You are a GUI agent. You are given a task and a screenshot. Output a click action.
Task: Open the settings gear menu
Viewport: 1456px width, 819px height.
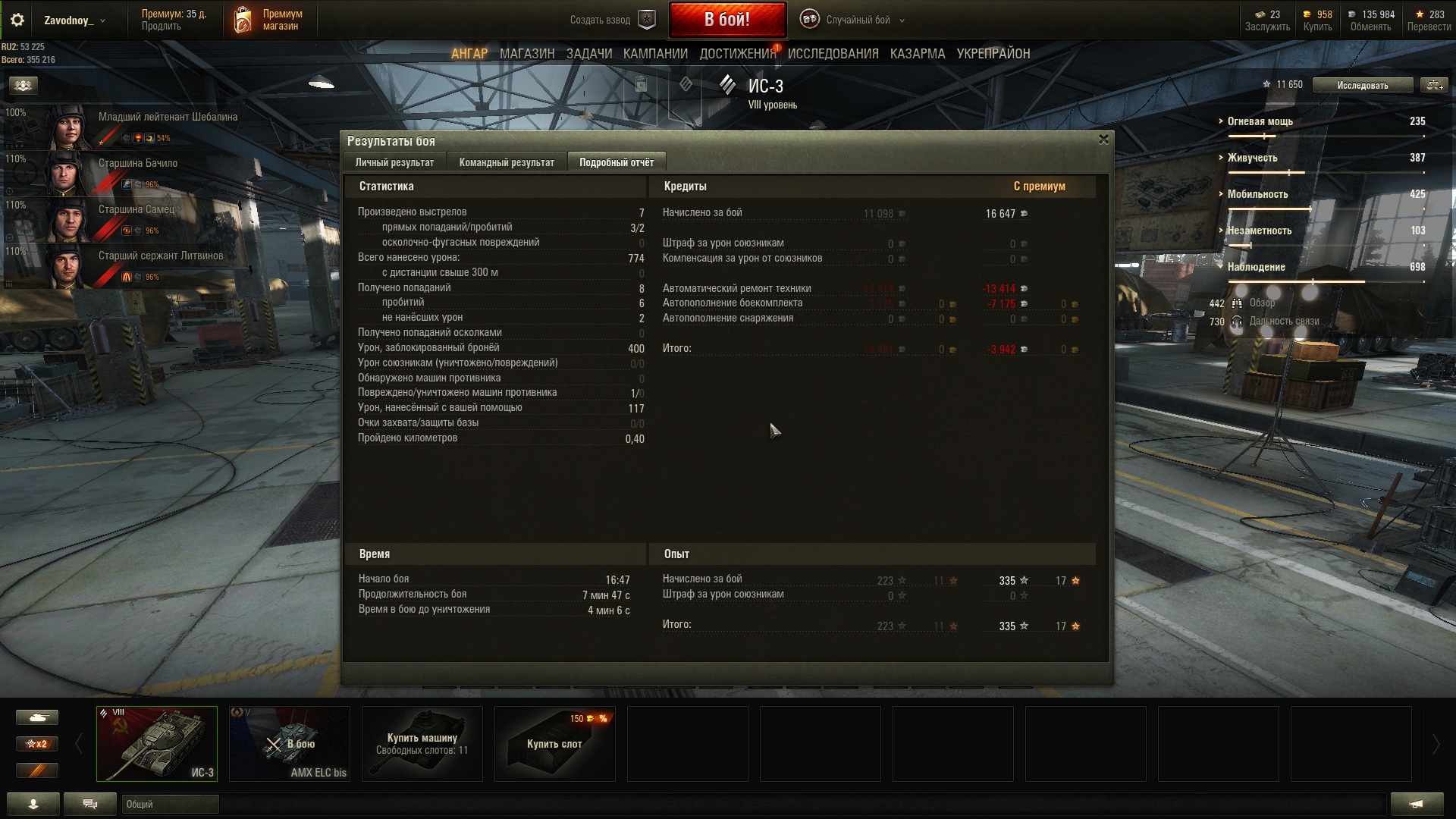point(17,20)
